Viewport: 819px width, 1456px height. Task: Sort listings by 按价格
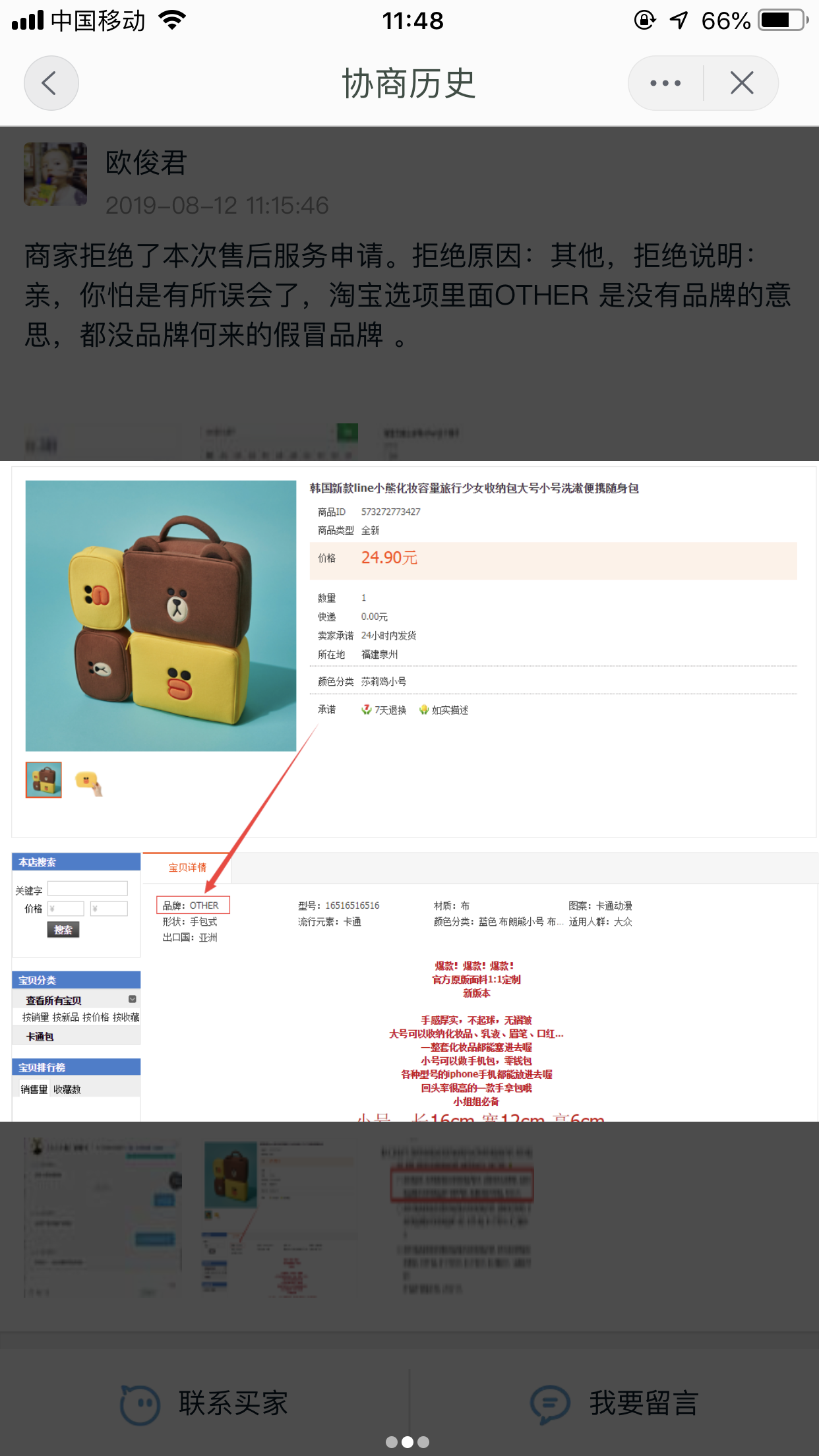pos(96,1017)
